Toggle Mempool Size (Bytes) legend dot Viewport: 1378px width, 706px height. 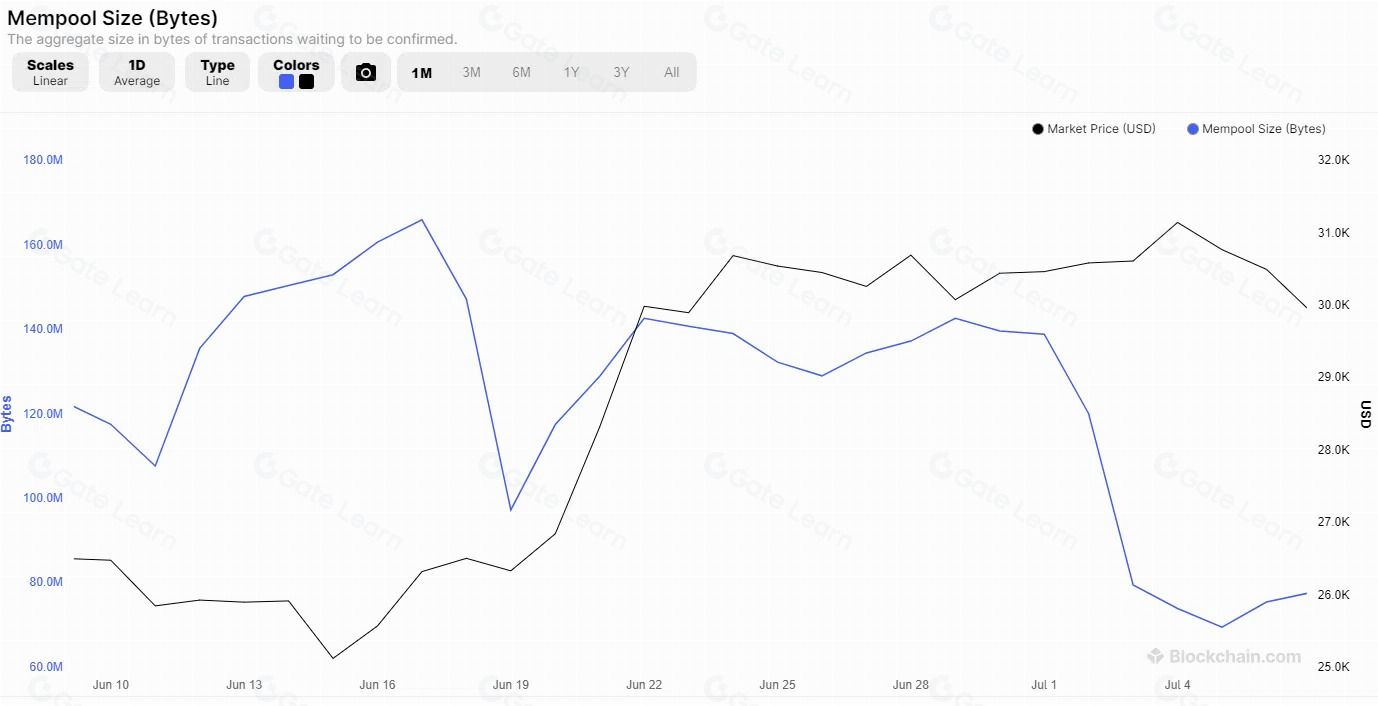(x=1192, y=129)
